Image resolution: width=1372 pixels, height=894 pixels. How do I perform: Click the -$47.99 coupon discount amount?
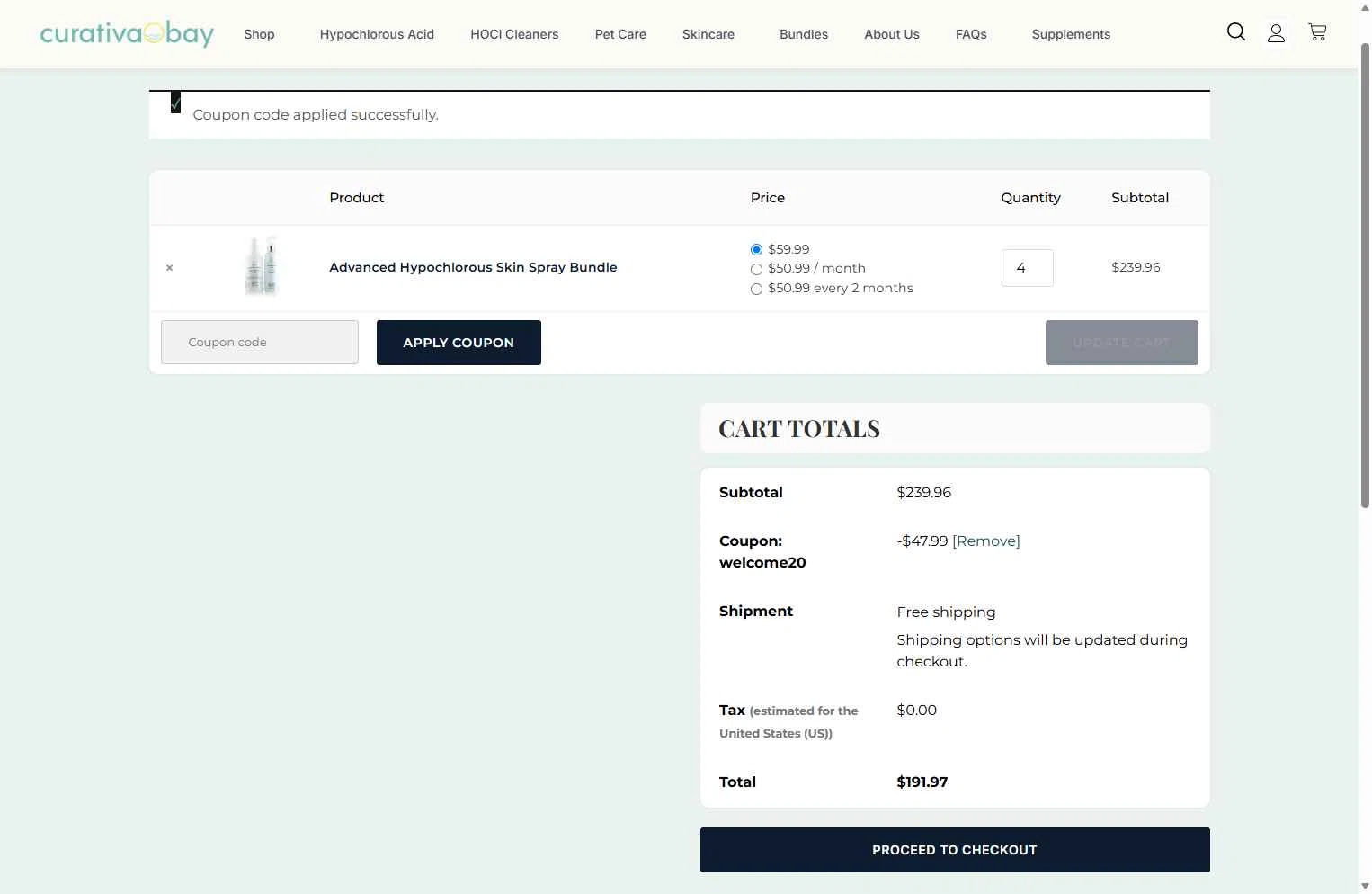[x=922, y=541]
